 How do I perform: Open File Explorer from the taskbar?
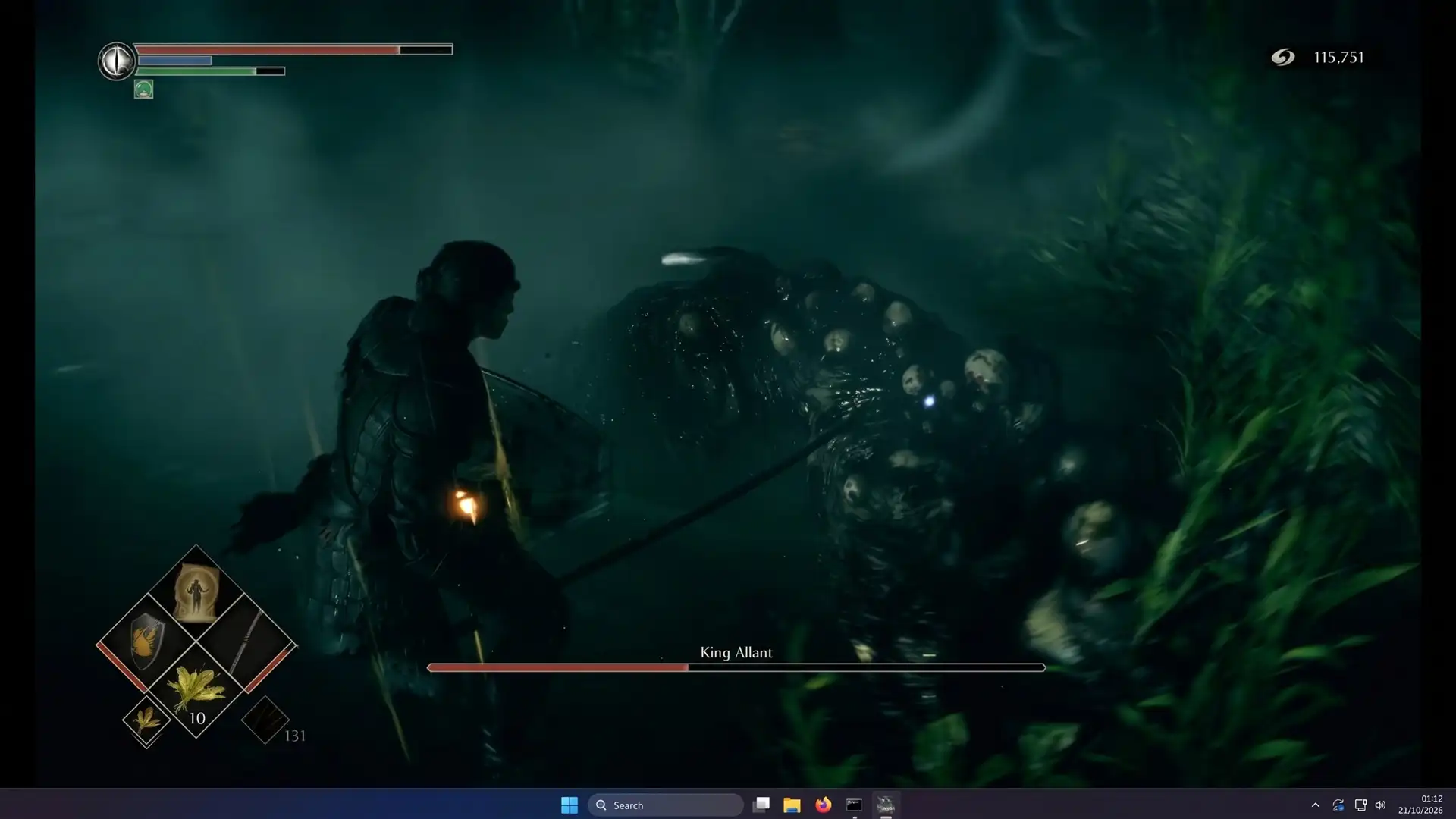click(792, 805)
